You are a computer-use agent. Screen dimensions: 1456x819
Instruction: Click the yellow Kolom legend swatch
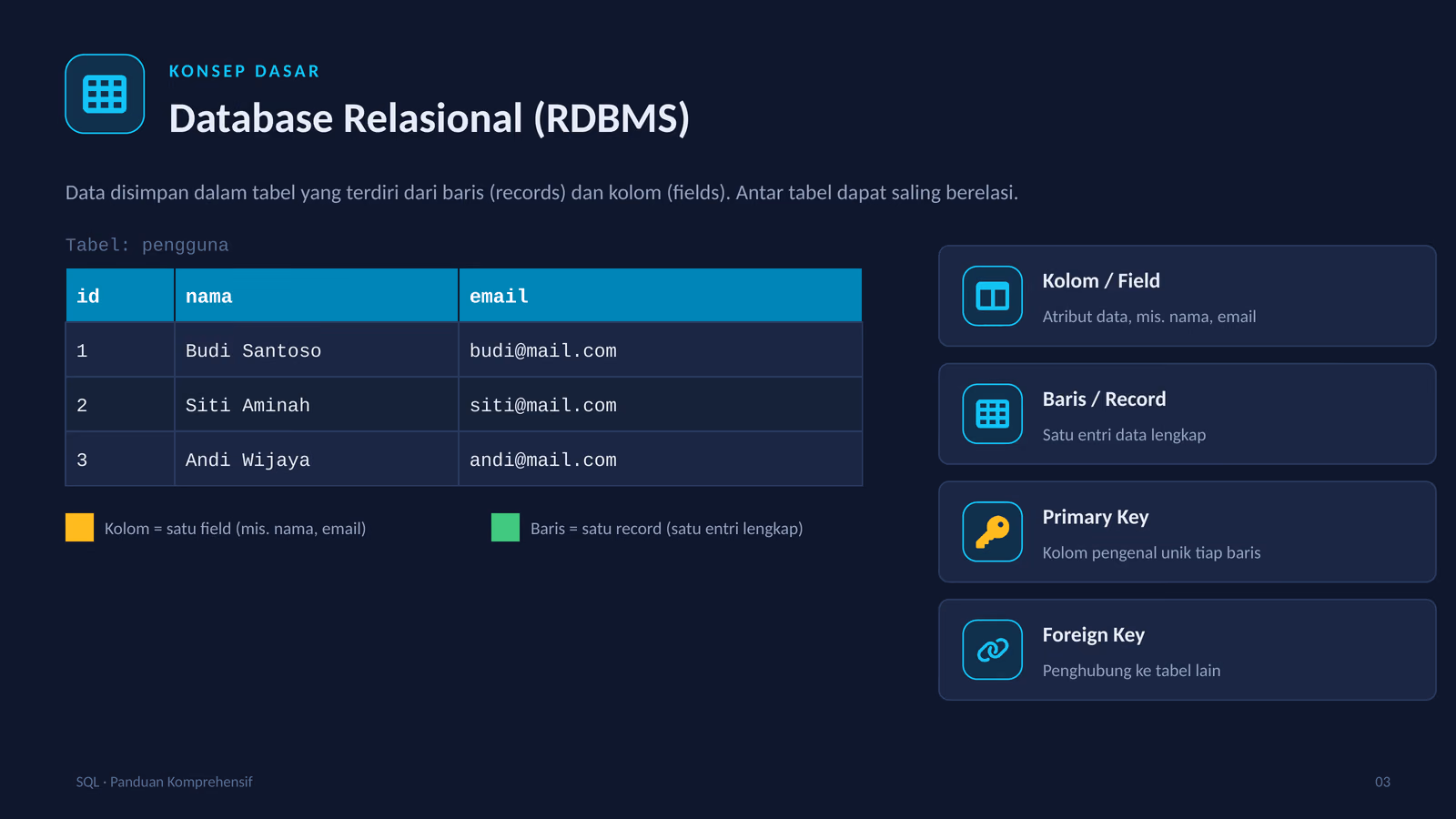(79, 528)
